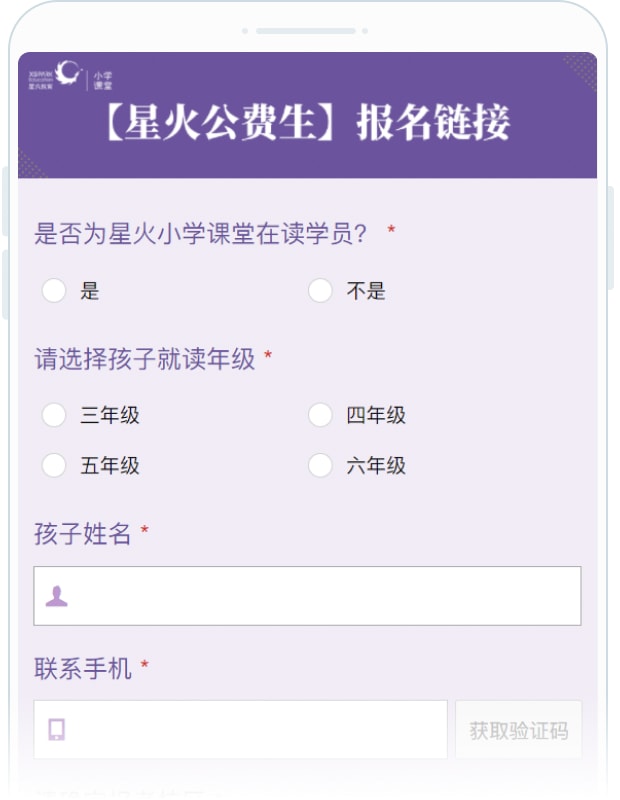Click the 孩子姓名 text input box
The image size is (620, 800).
(x=300, y=595)
